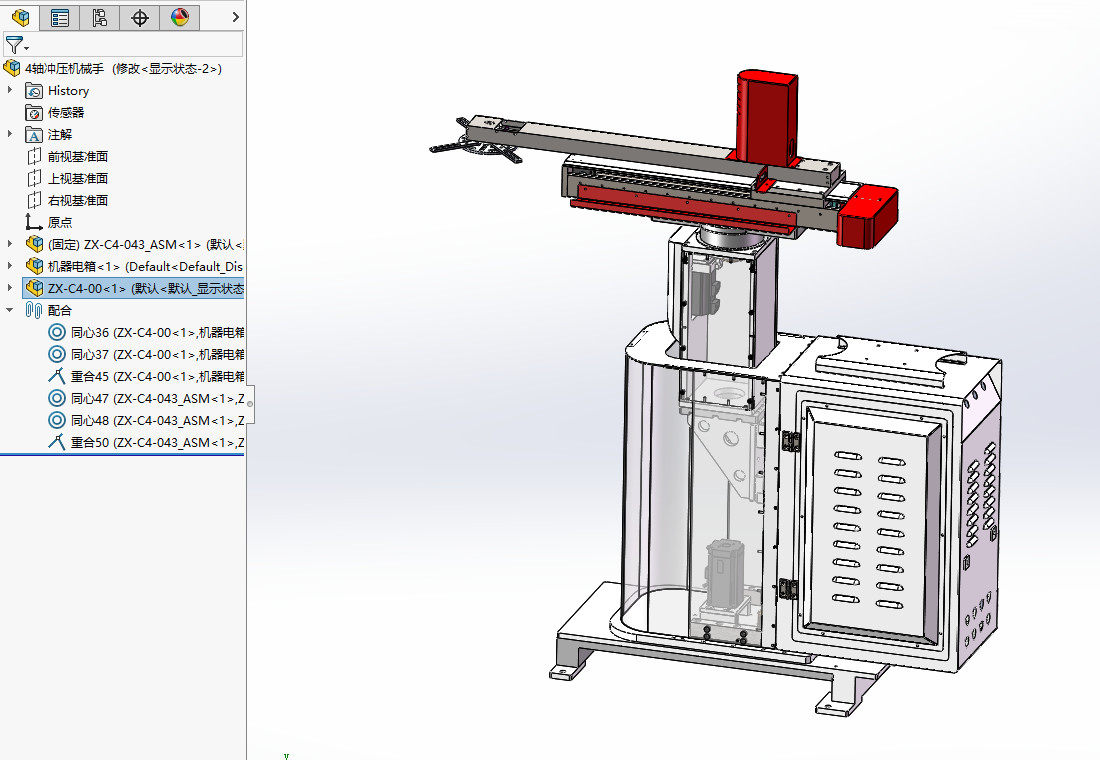The image size is (1100, 760).
Task: Select the 上视基准面 top plane
Action: coord(78,178)
